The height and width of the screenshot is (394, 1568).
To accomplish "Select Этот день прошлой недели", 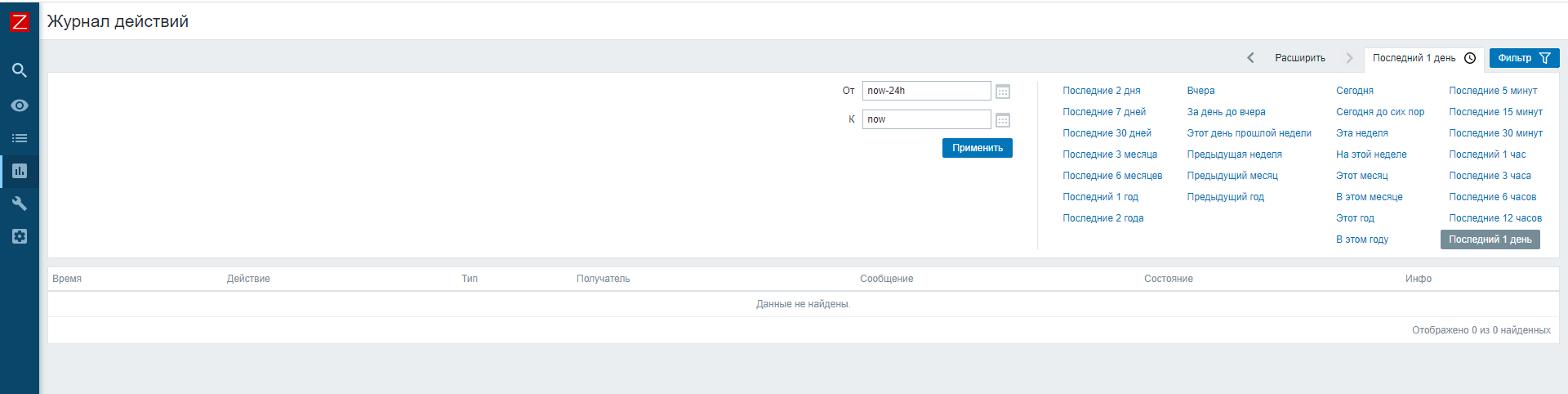I will [x=1249, y=133].
